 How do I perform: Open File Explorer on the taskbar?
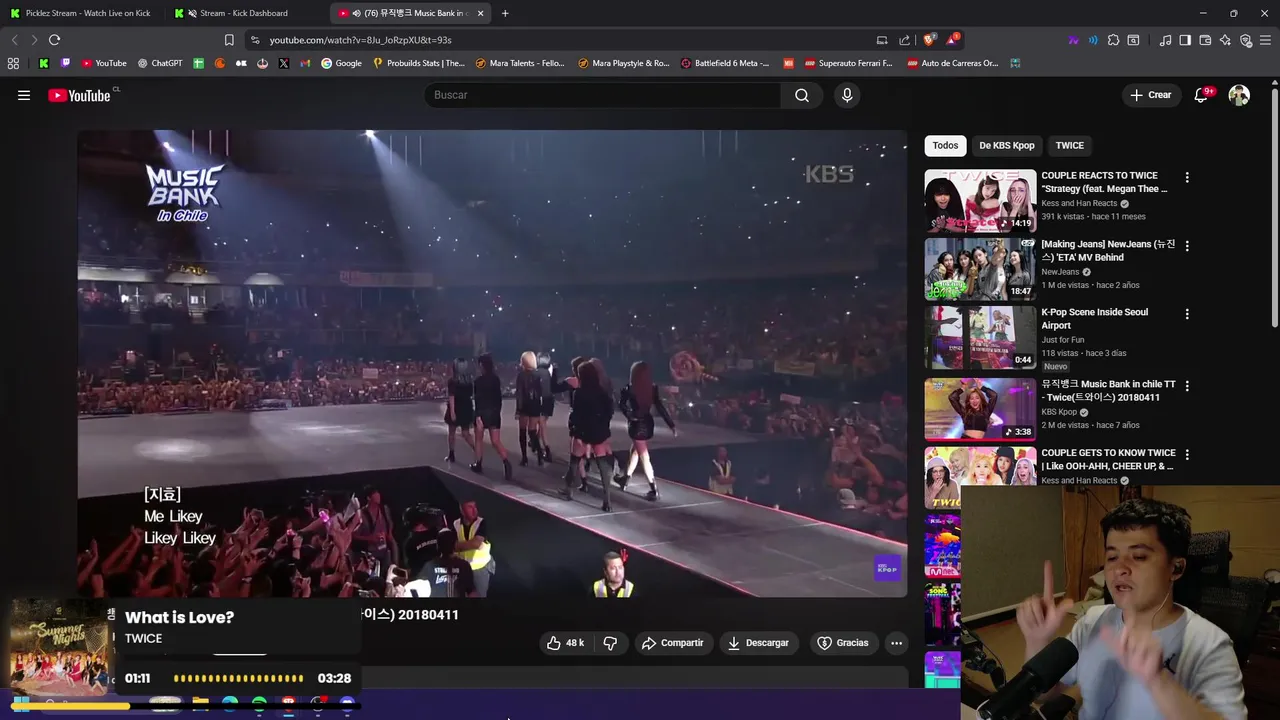[x=201, y=704]
